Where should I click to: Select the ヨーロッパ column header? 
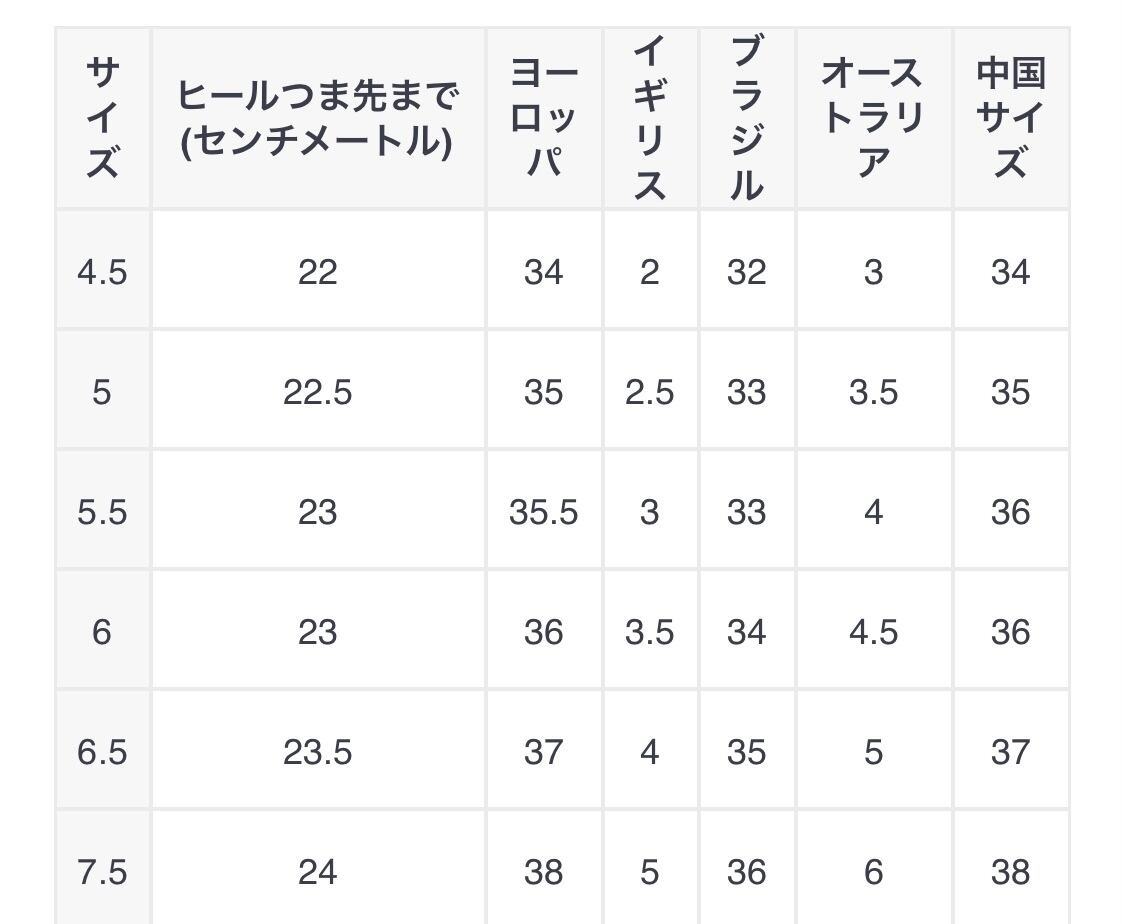544,118
